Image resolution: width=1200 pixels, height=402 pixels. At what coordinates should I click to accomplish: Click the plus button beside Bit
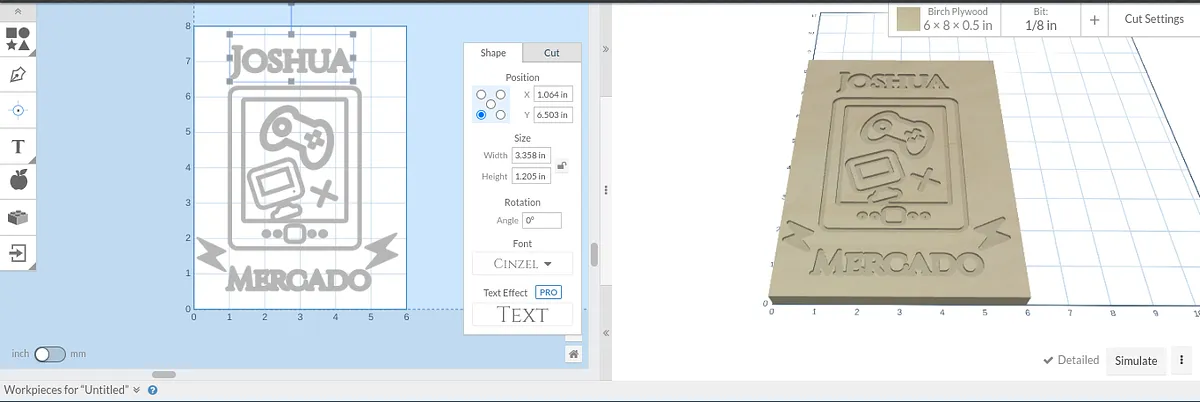coord(1095,20)
